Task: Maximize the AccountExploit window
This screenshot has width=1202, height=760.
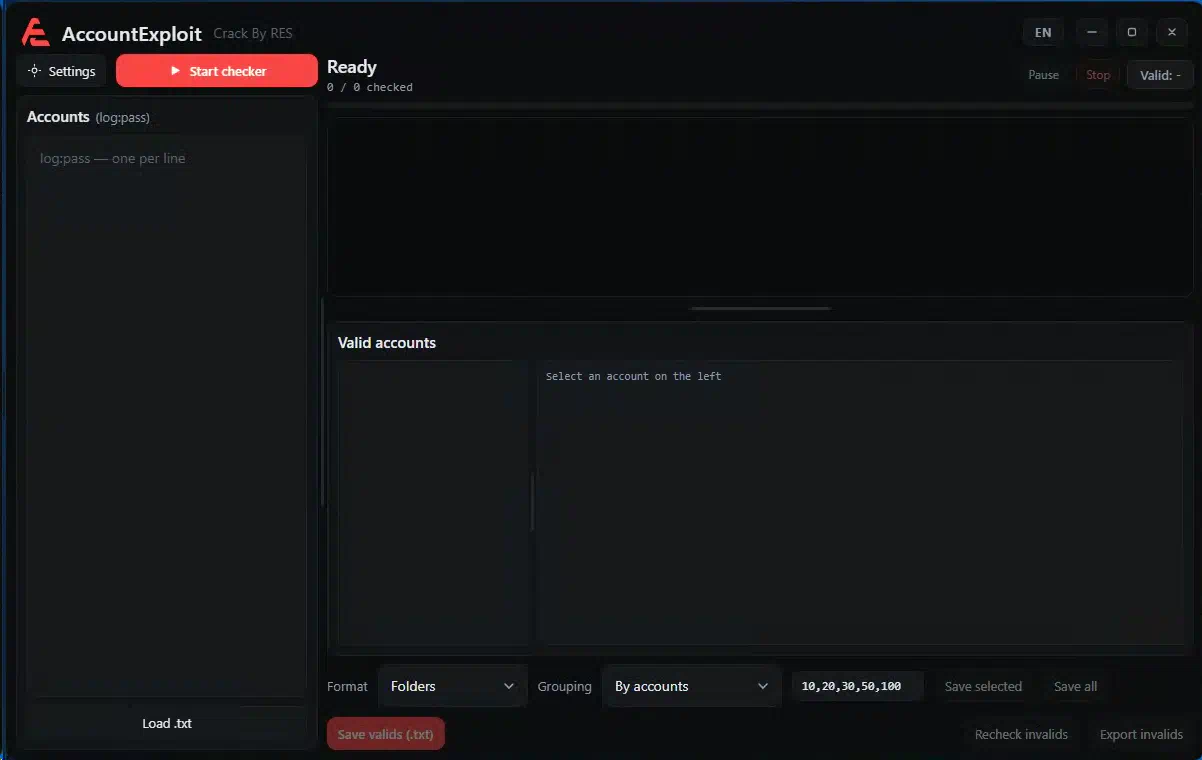Action: click(1132, 33)
